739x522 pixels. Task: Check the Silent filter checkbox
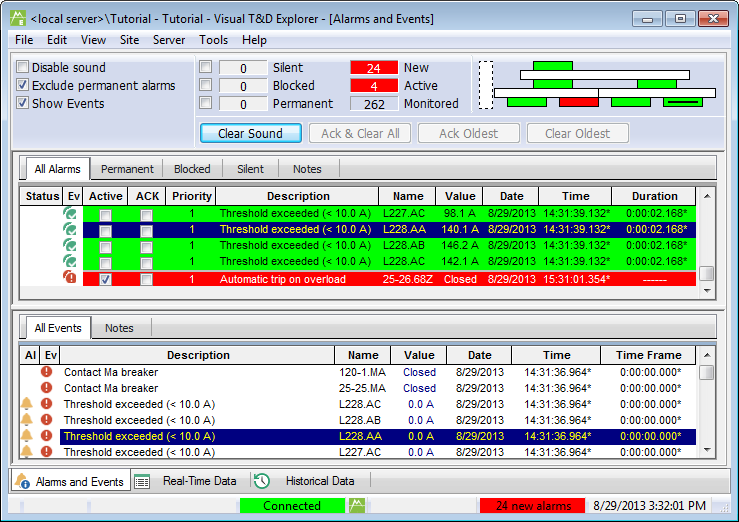[x=205, y=67]
